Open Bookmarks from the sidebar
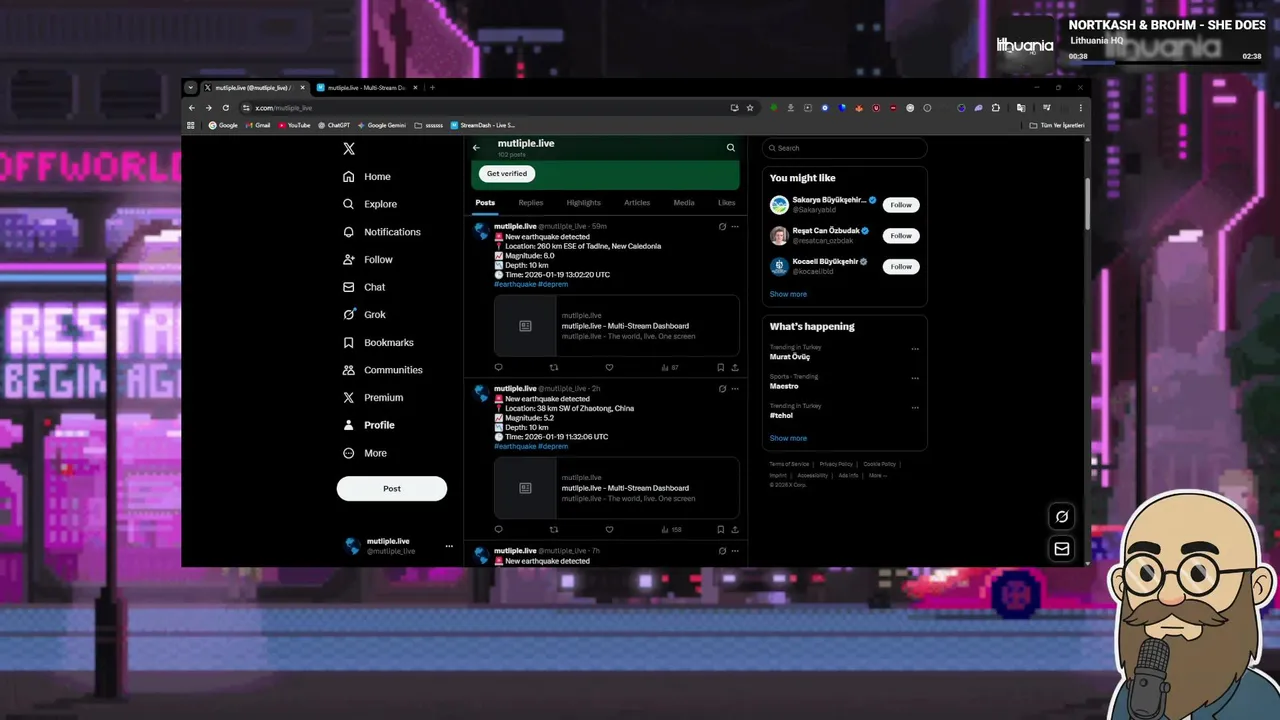Screen dimensions: 1280x720 [377, 343]
